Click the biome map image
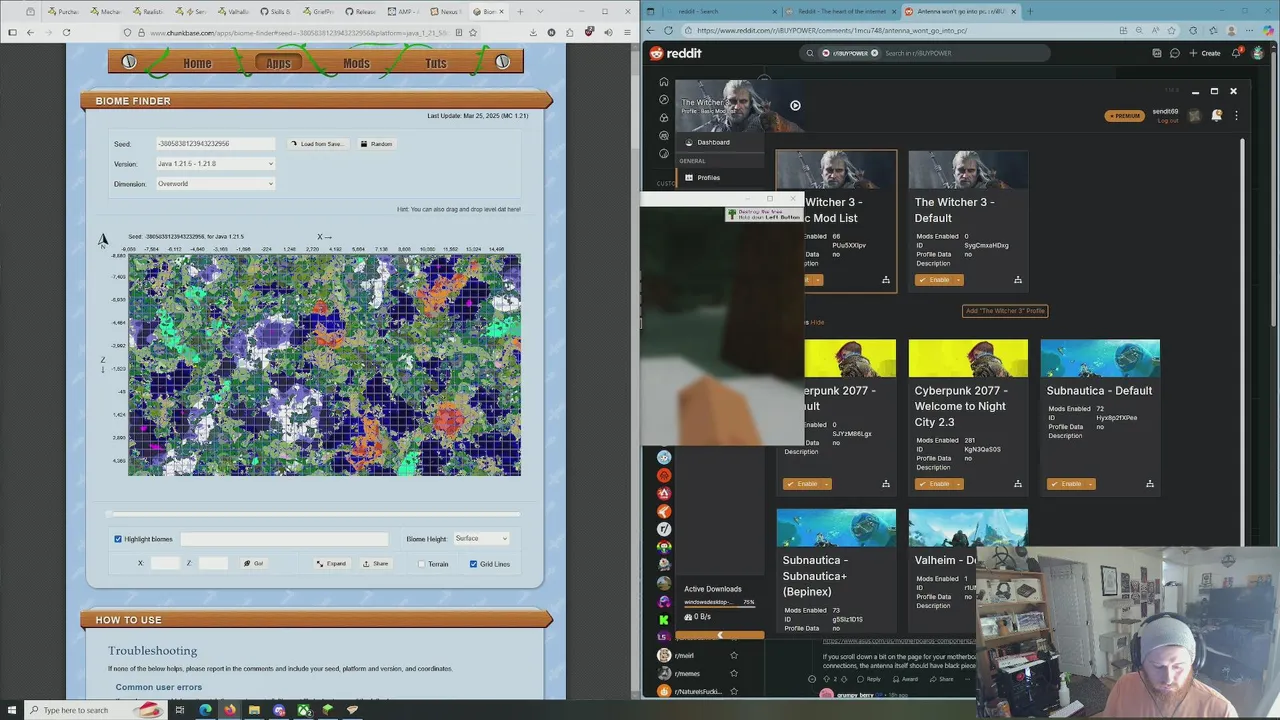The width and height of the screenshot is (1280, 720). [x=324, y=365]
